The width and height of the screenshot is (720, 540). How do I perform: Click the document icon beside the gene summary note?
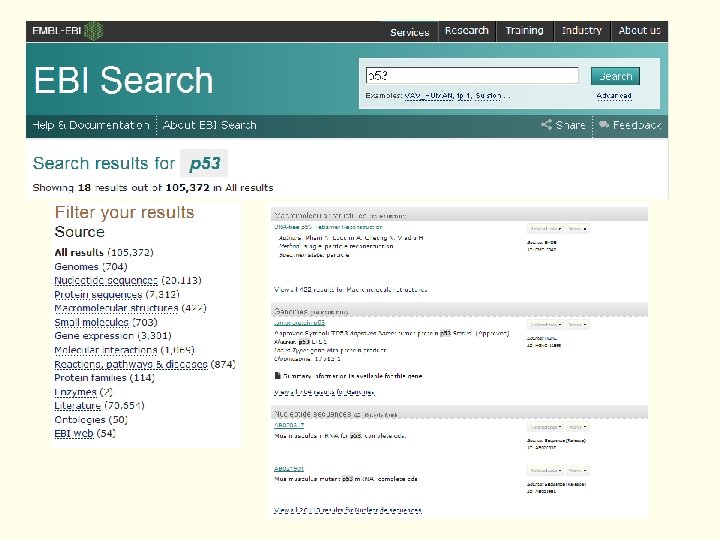pyautogui.click(x=277, y=376)
